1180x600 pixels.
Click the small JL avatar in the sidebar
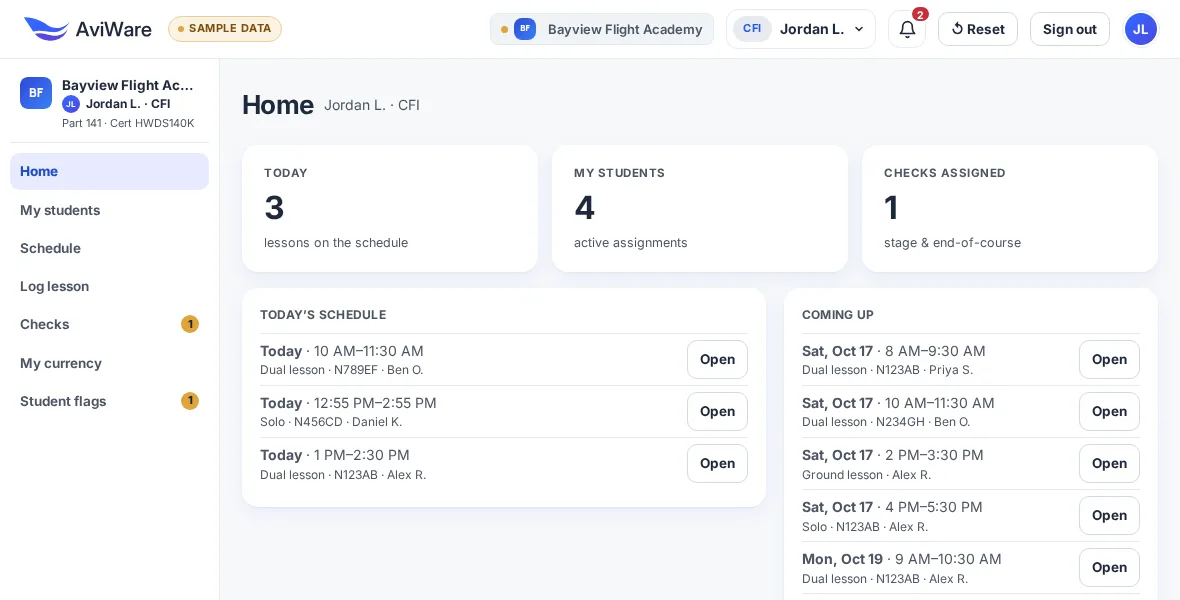[71, 104]
